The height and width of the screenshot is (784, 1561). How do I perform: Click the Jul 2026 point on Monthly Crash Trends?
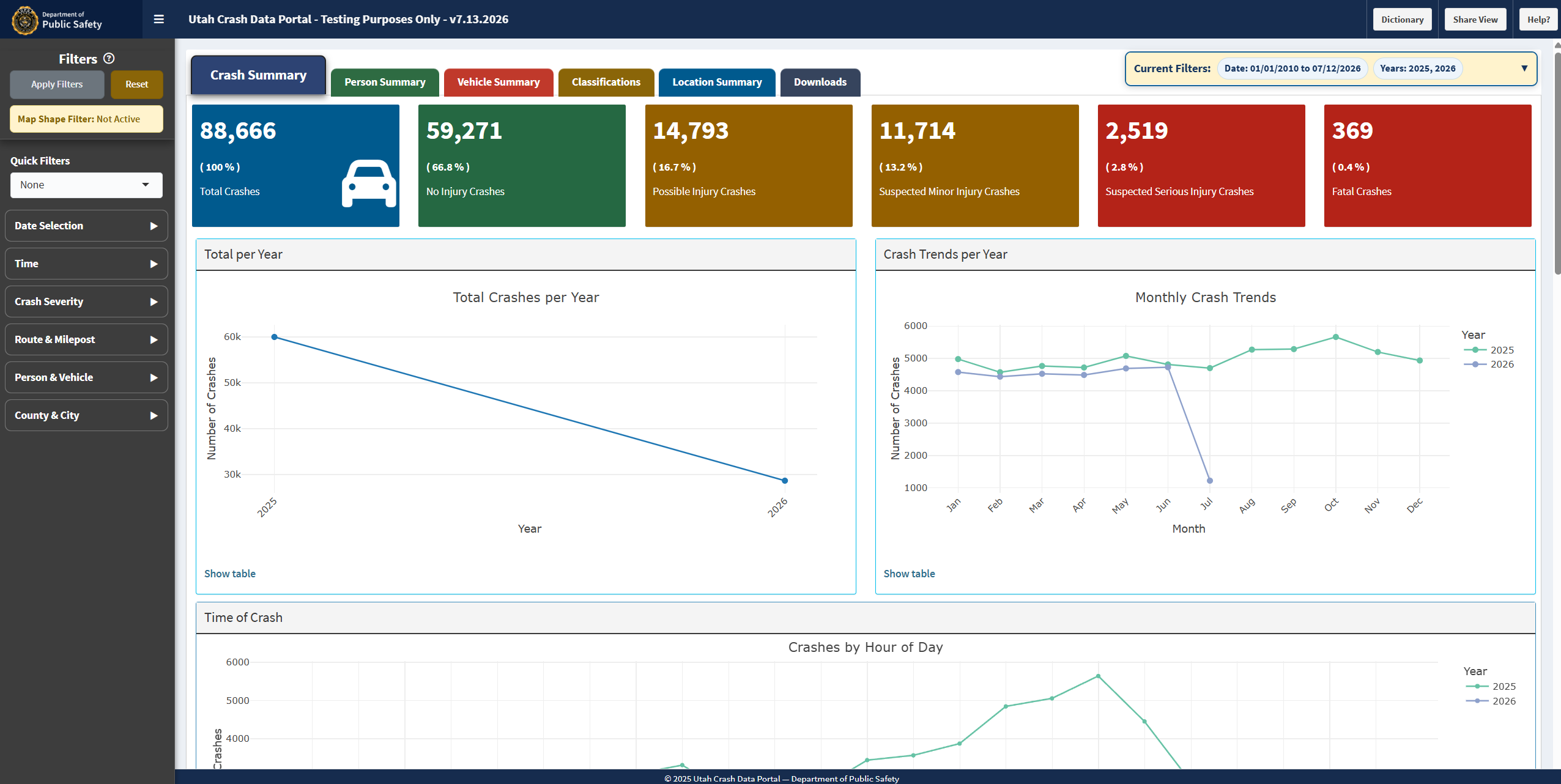(1210, 481)
